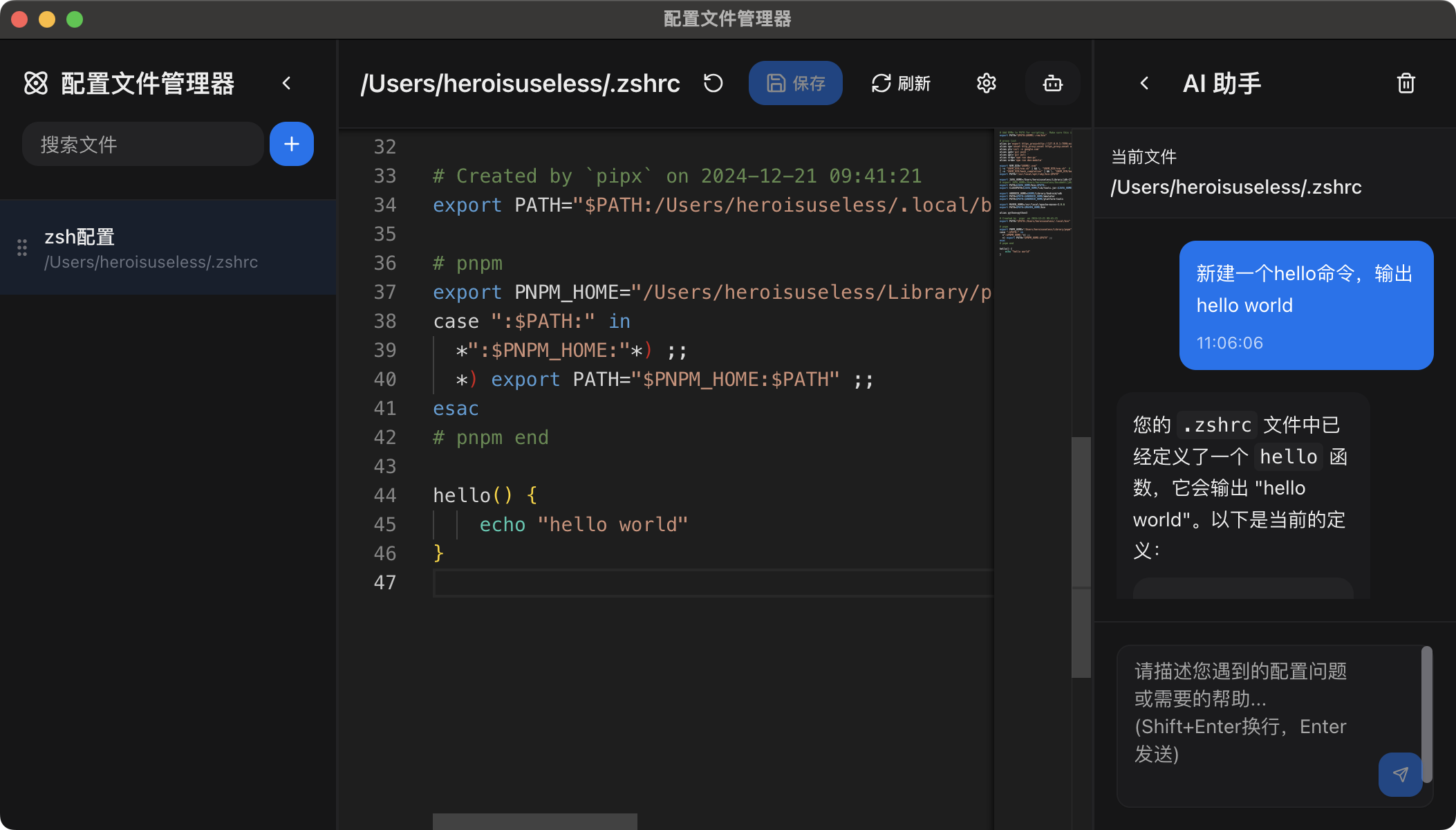1456x830 pixels.
Task: Click the code minimap preview
Action: point(1034,193)
